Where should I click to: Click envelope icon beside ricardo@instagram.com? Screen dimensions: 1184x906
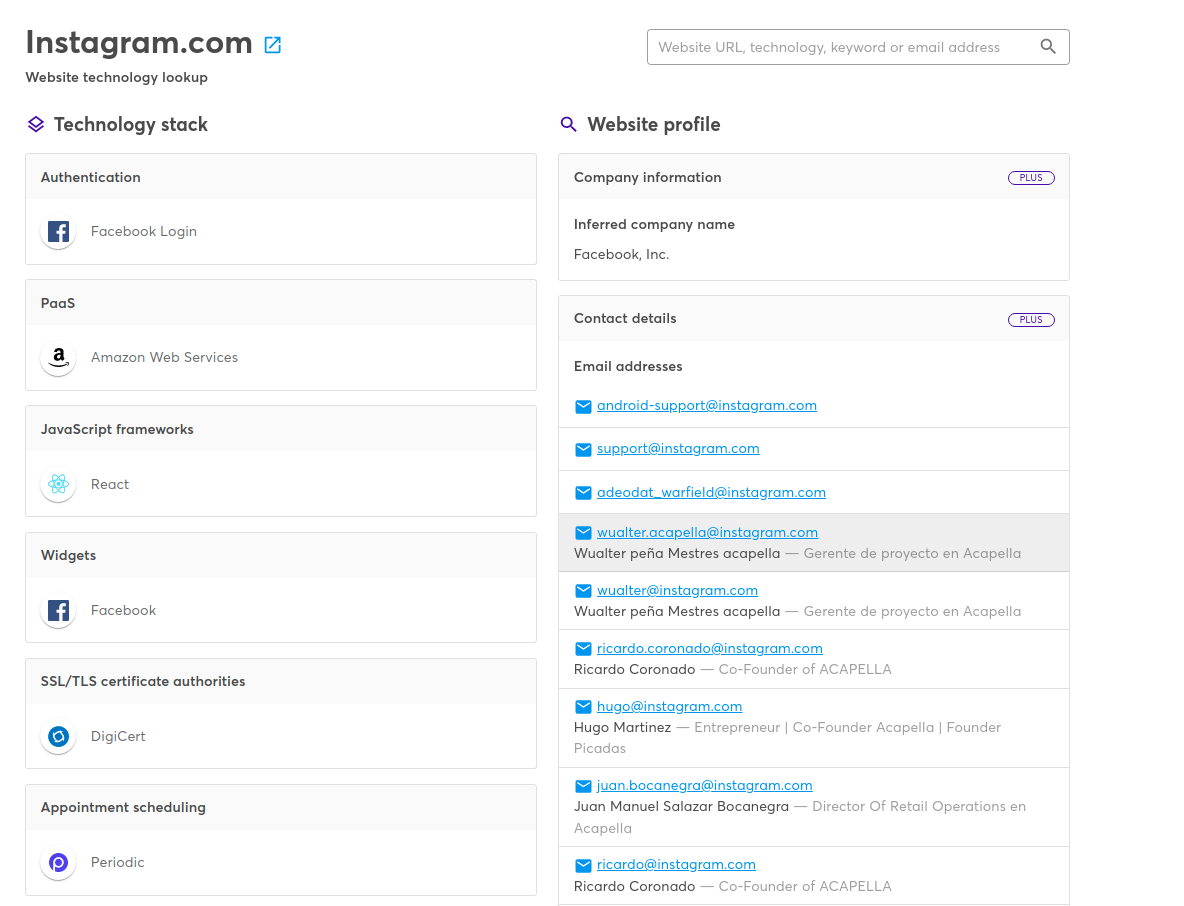click(583, 865)
